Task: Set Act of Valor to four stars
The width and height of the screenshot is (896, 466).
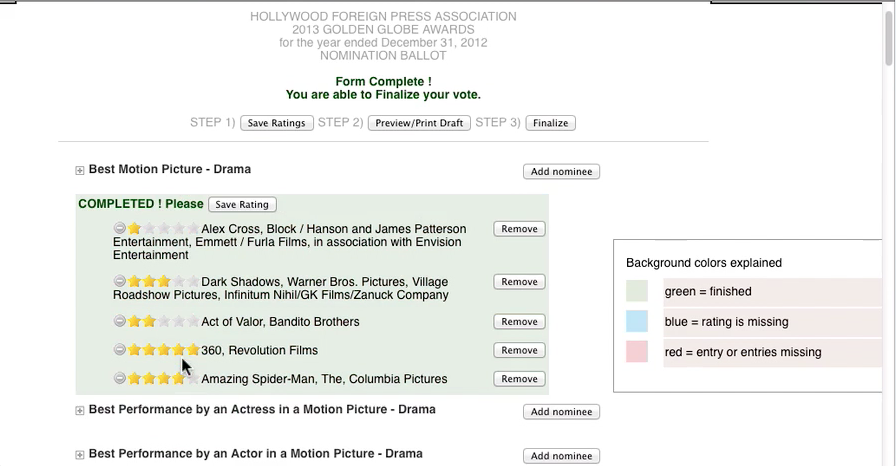Action: click(178, 322)
